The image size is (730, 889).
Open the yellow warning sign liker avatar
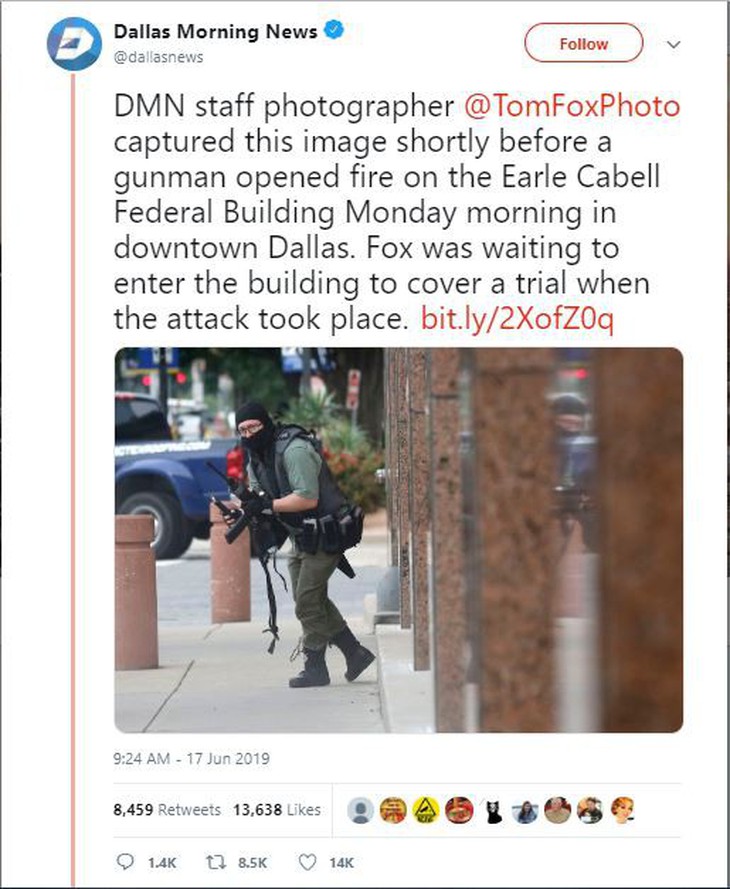426,810
